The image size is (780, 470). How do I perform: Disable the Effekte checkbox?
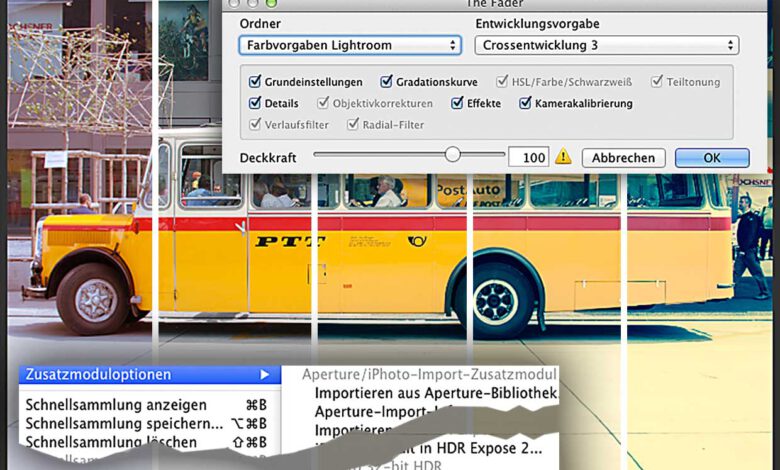[457, 103]
